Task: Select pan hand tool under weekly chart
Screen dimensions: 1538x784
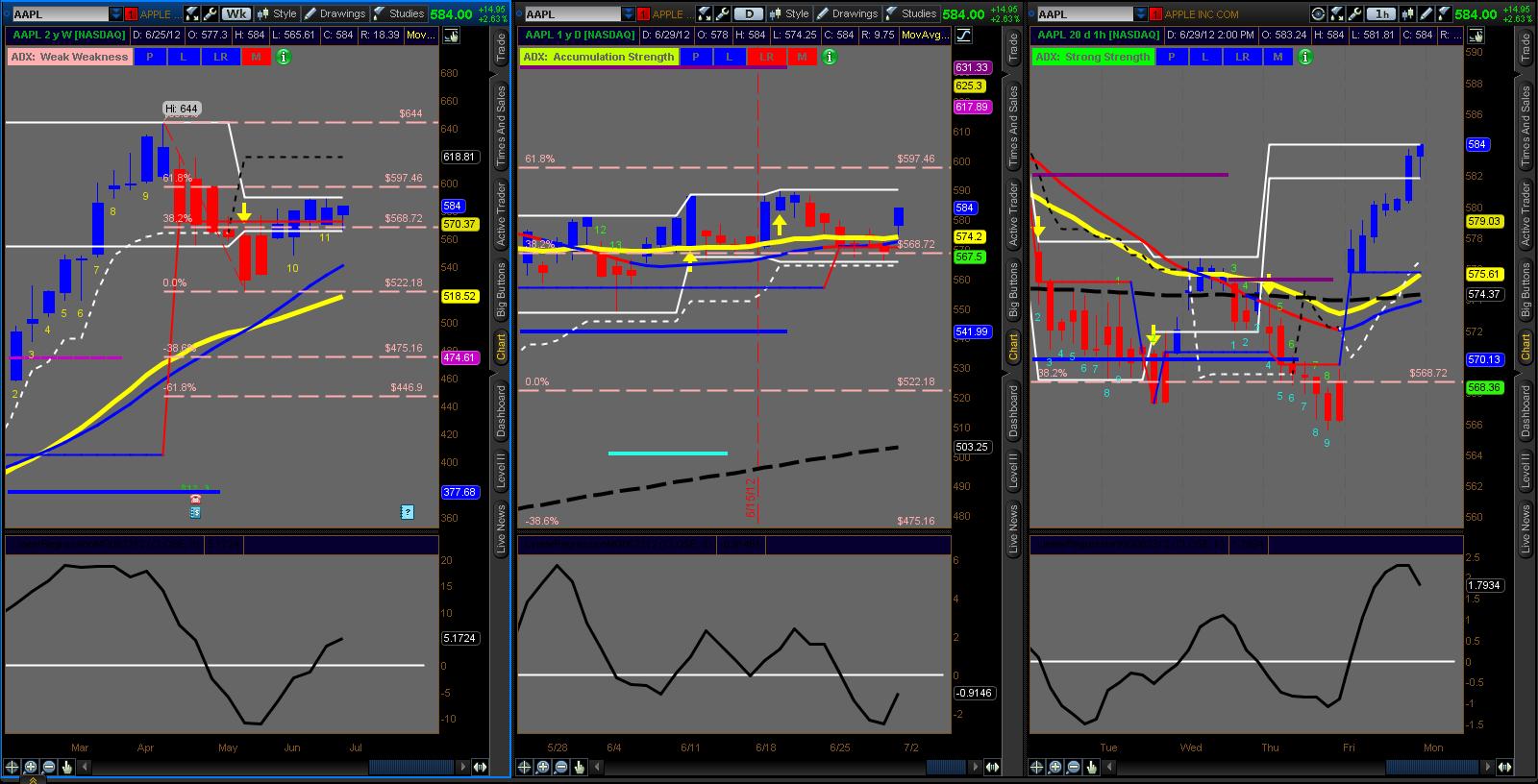Action: pos(66,767)
